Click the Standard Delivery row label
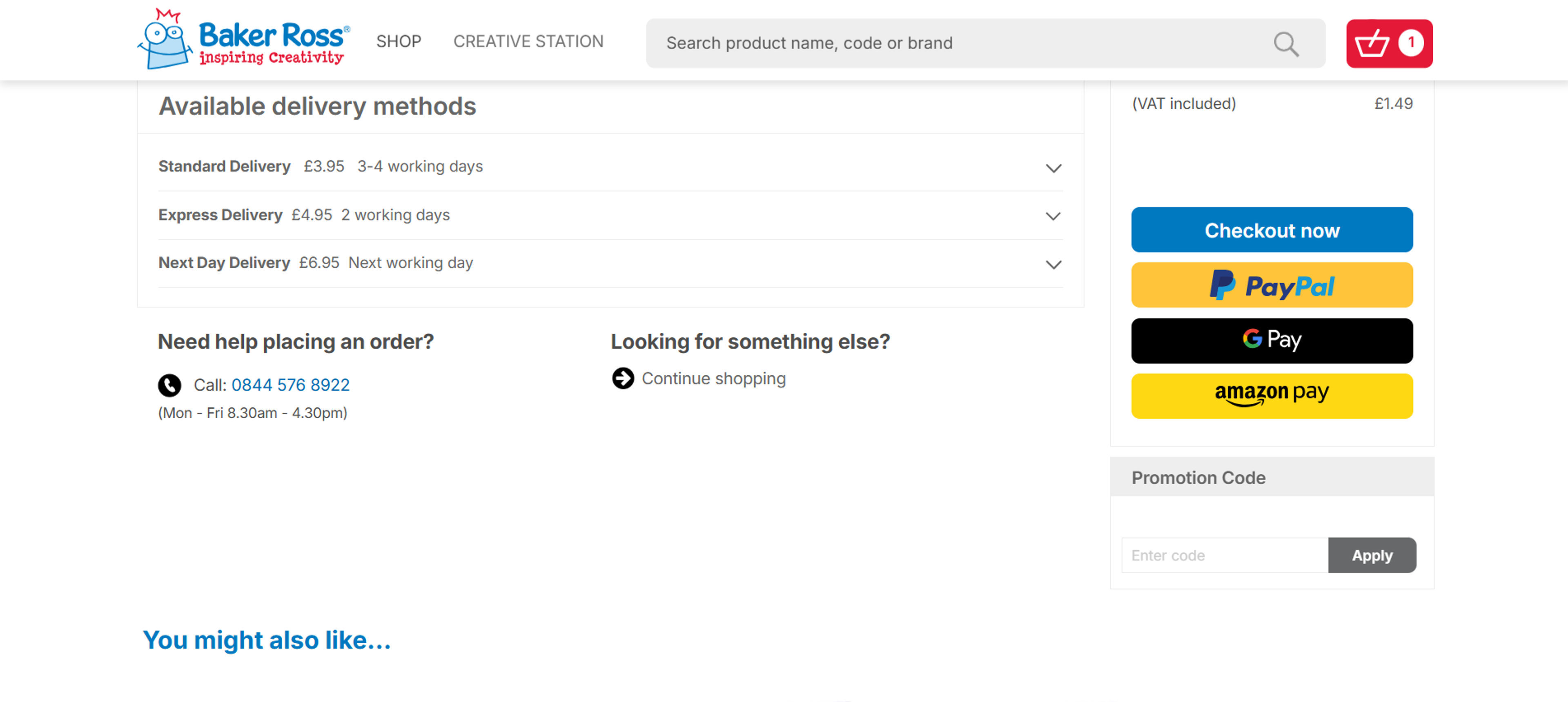 pos(224,166)
